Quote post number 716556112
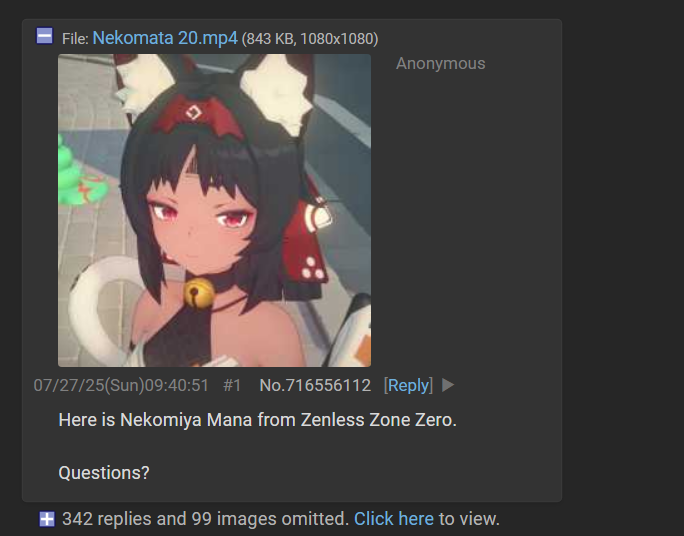This screenshot has height=536, width=684. pos(328,386)
